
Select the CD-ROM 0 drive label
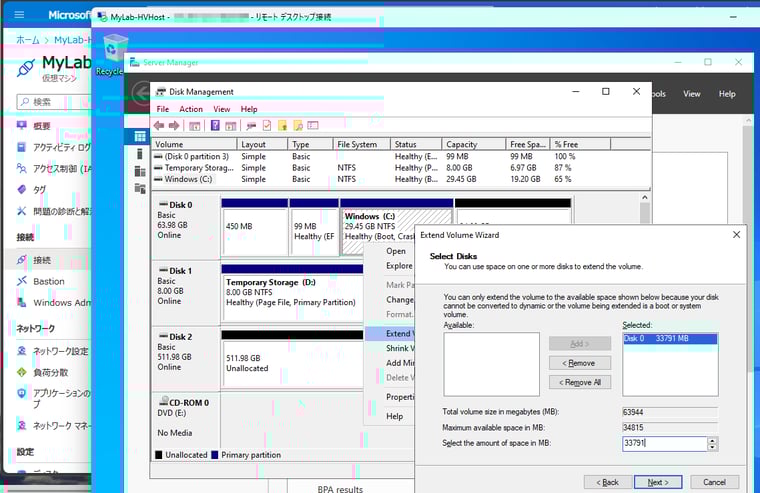pos(186,418)
